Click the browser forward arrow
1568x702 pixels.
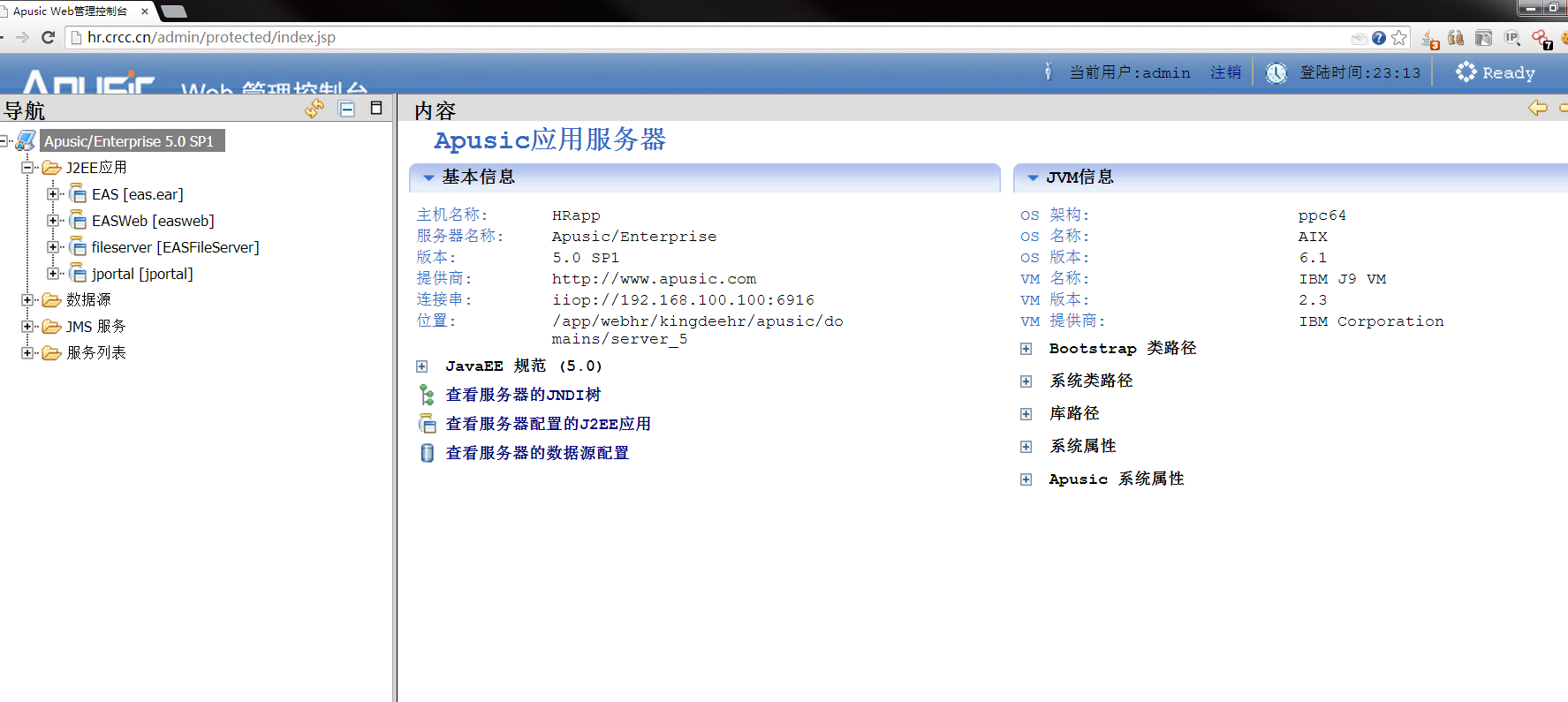tap(23, 37)
